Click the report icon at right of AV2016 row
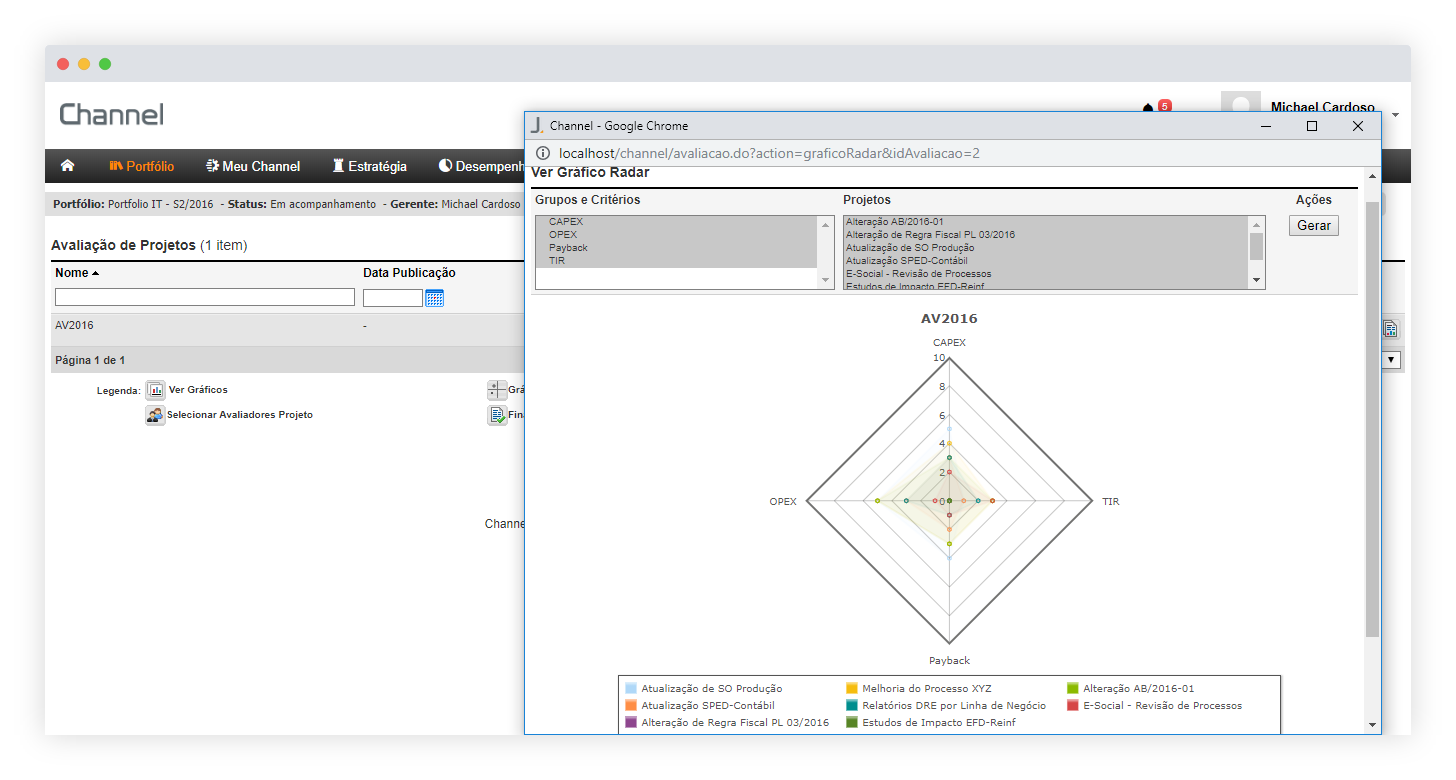 tap(1390, 329)
